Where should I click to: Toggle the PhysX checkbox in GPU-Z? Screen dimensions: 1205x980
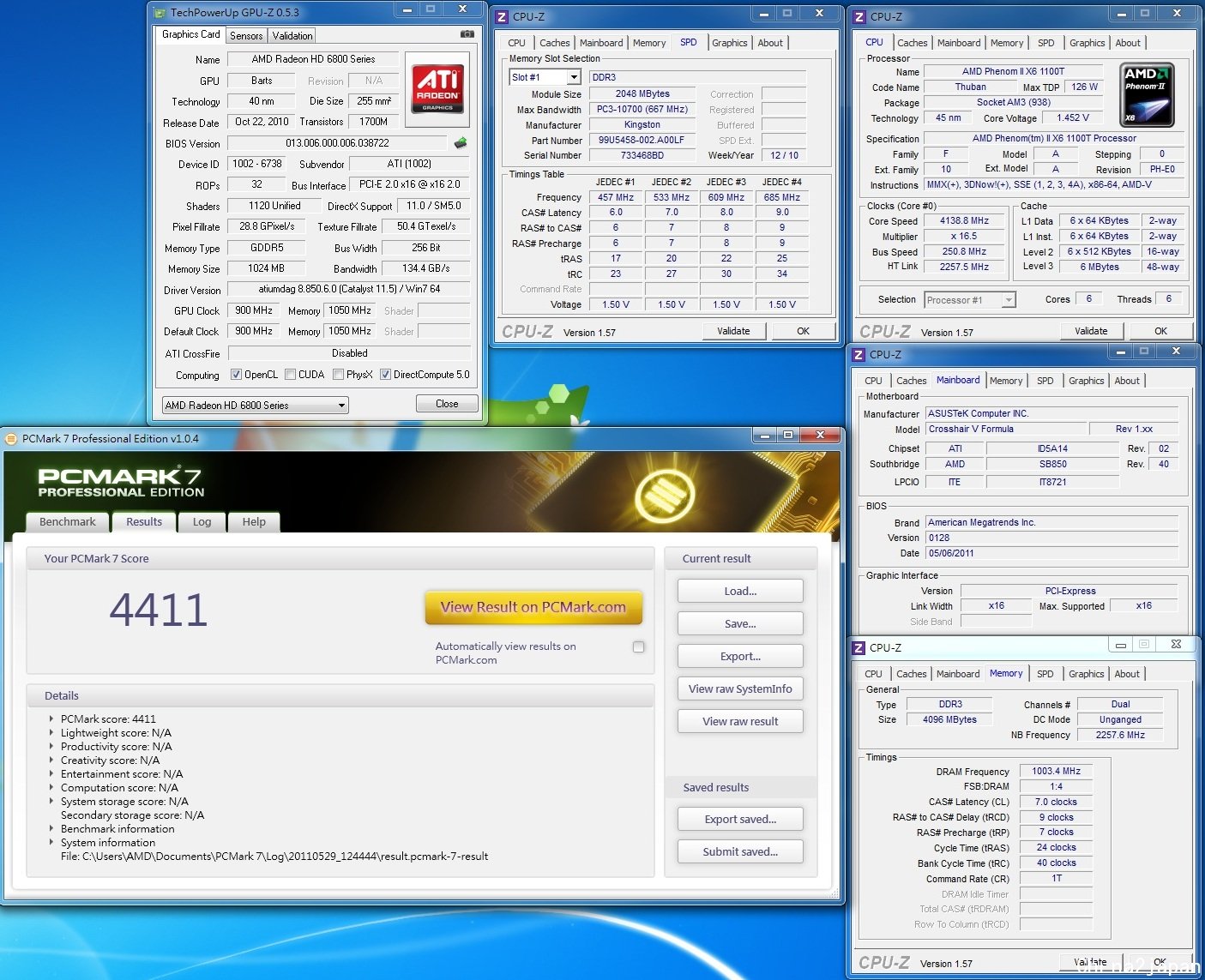point(339,375)
